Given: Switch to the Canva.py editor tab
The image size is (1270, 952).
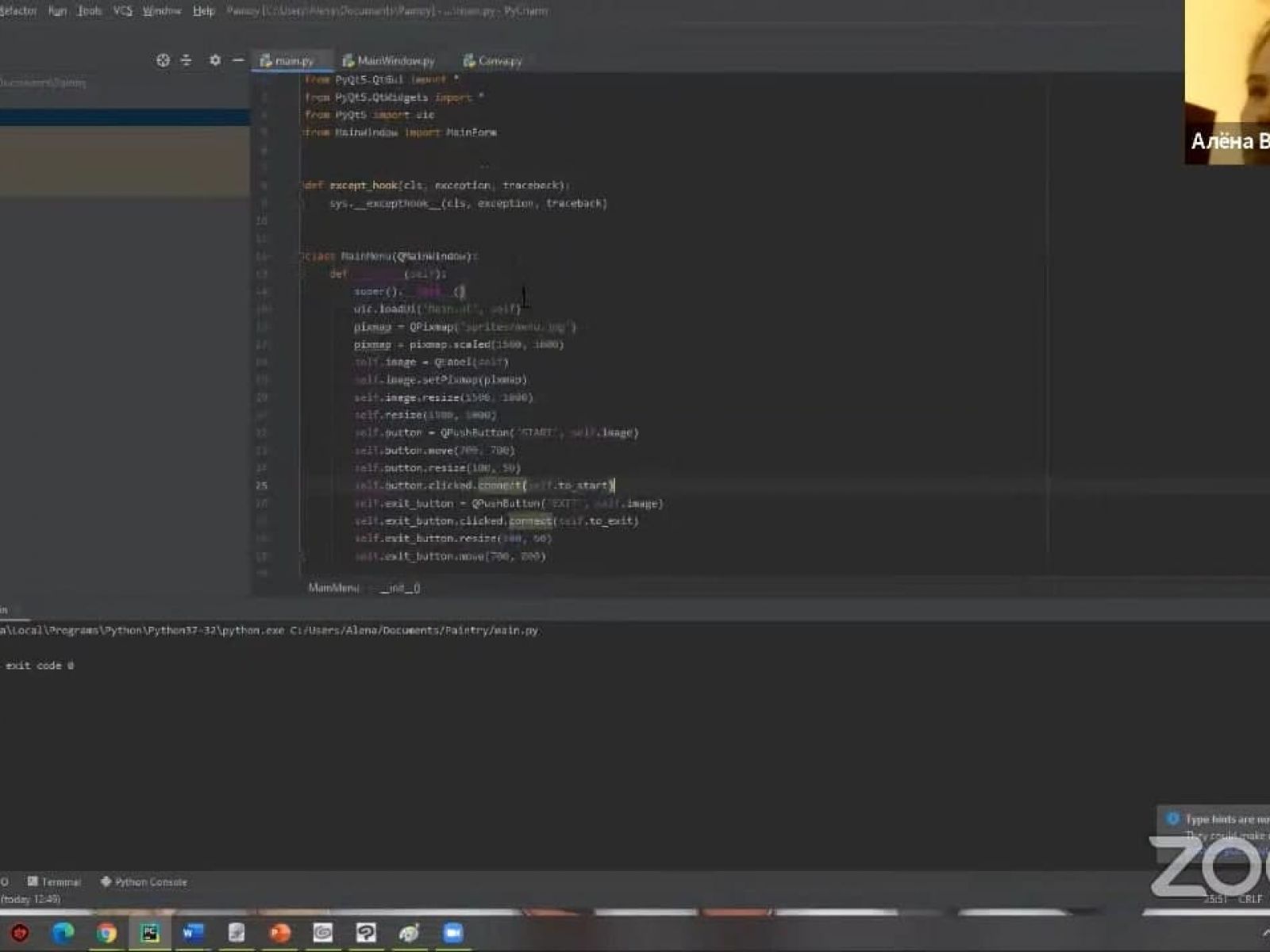Looking at the screenshot, I should (x=493, y=60).
